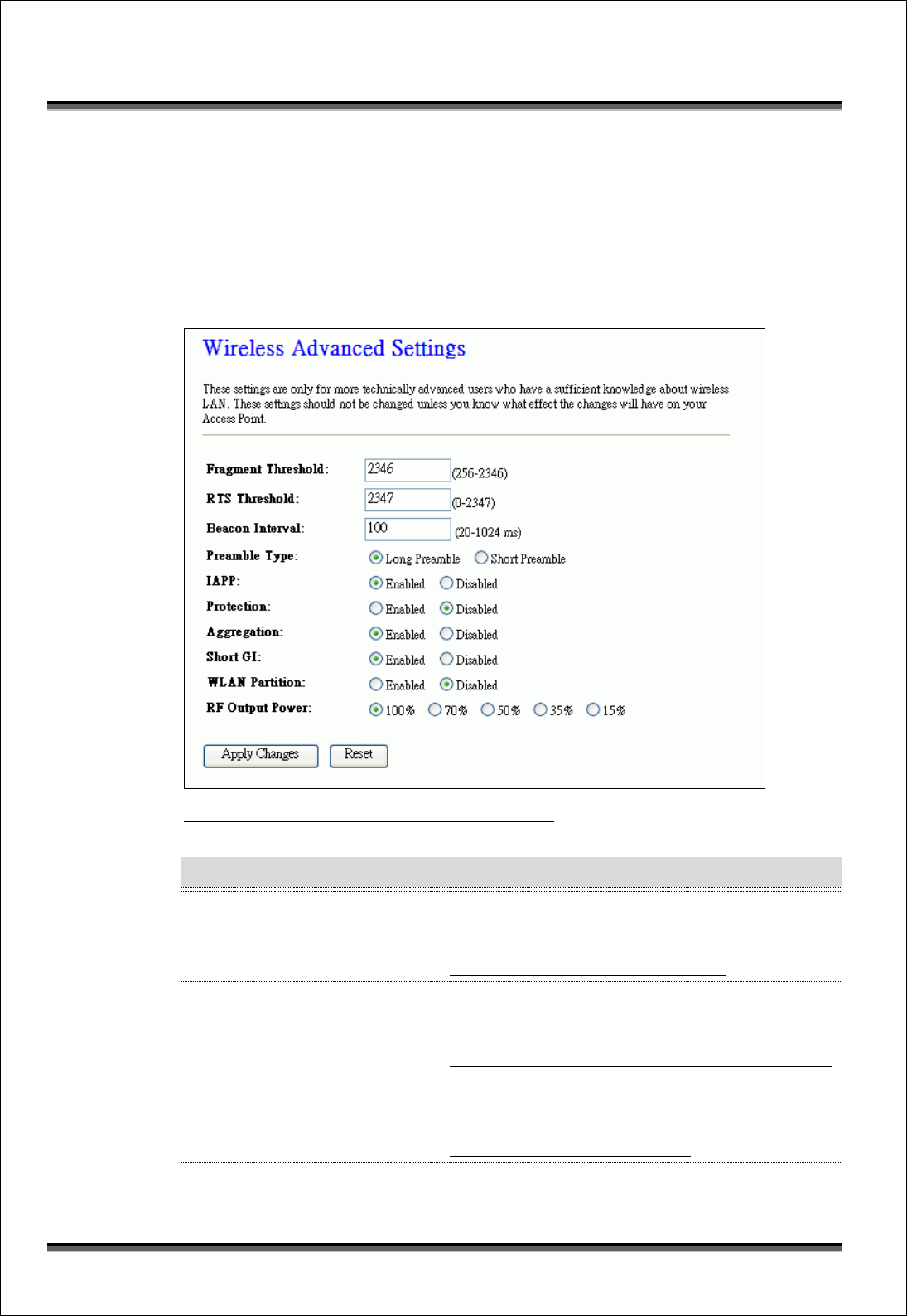907x1316 pixels.
Task: Click the Short GI label
Action: click(x=234, y=657)
